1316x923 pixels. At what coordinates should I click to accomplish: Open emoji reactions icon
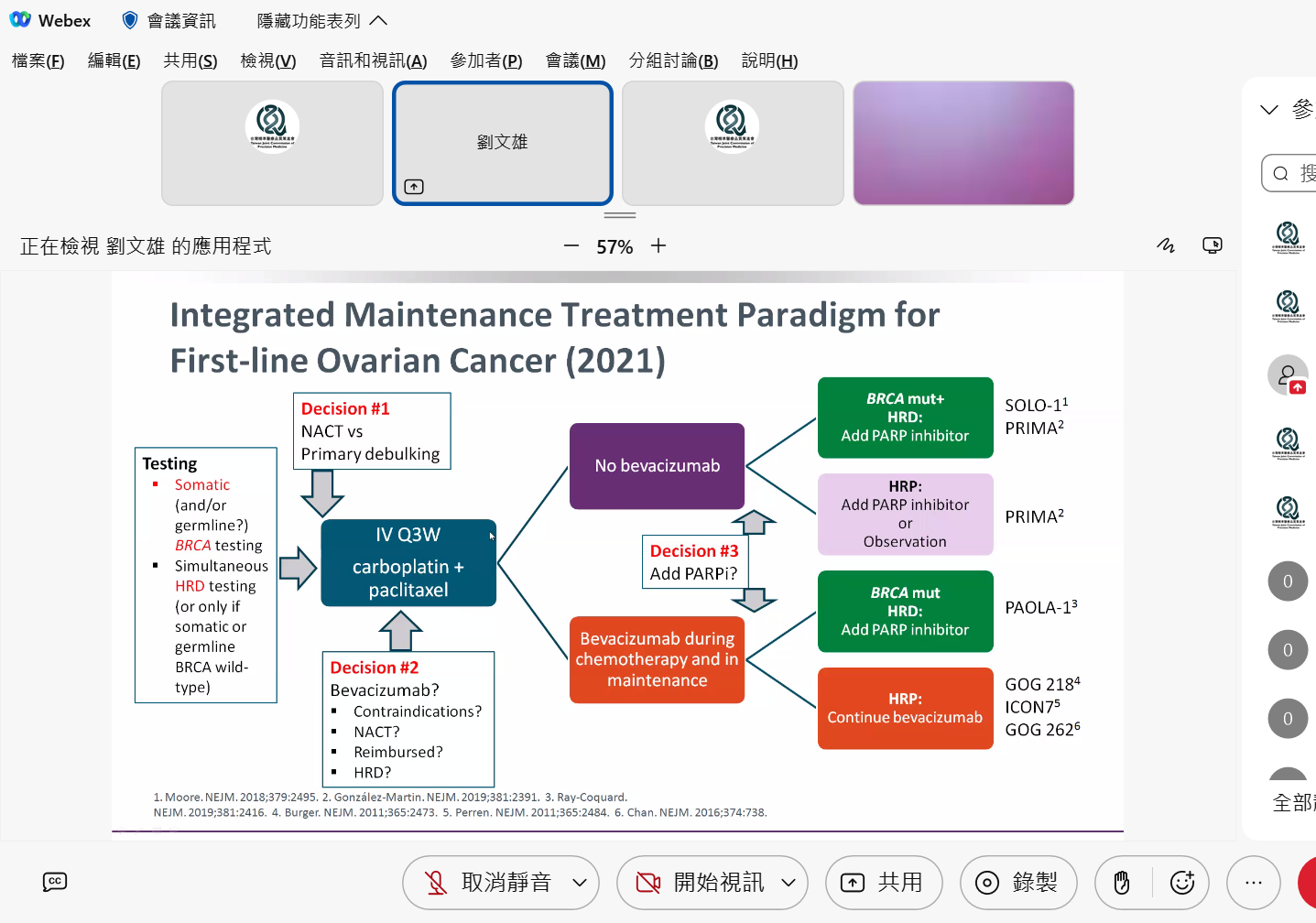[x=1182, y=883]
